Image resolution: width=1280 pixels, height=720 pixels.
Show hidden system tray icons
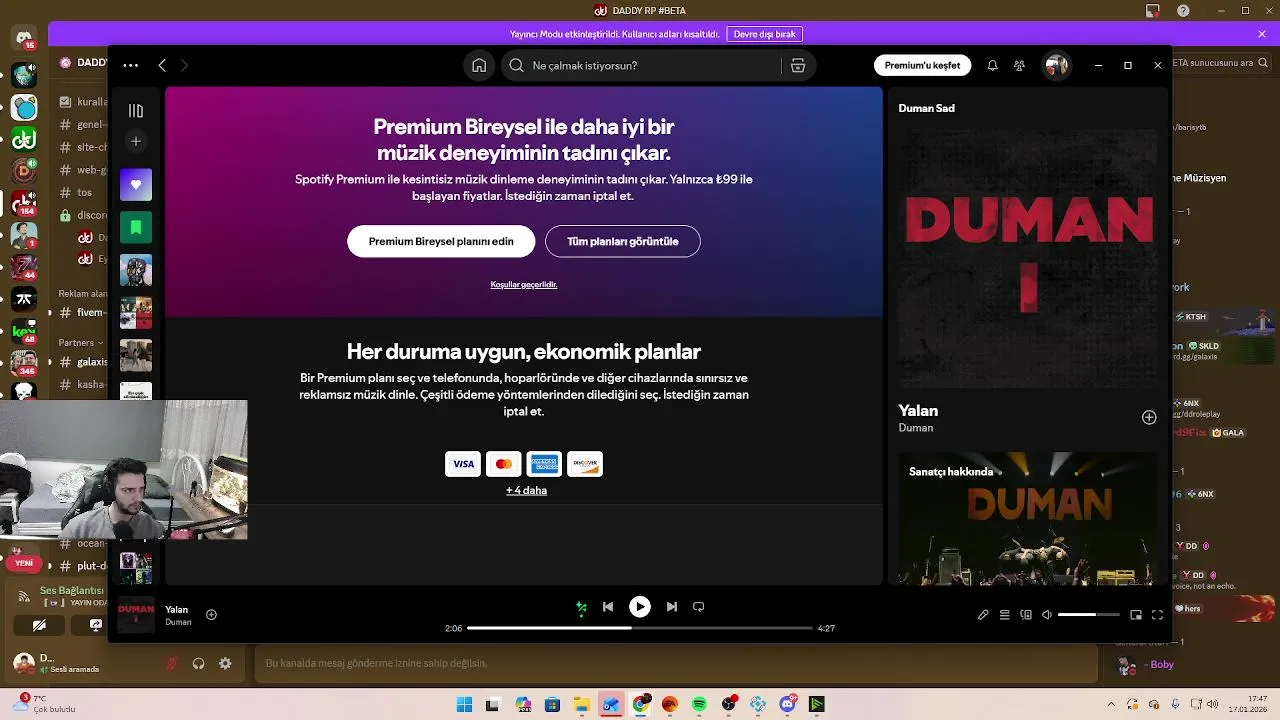1111,704
